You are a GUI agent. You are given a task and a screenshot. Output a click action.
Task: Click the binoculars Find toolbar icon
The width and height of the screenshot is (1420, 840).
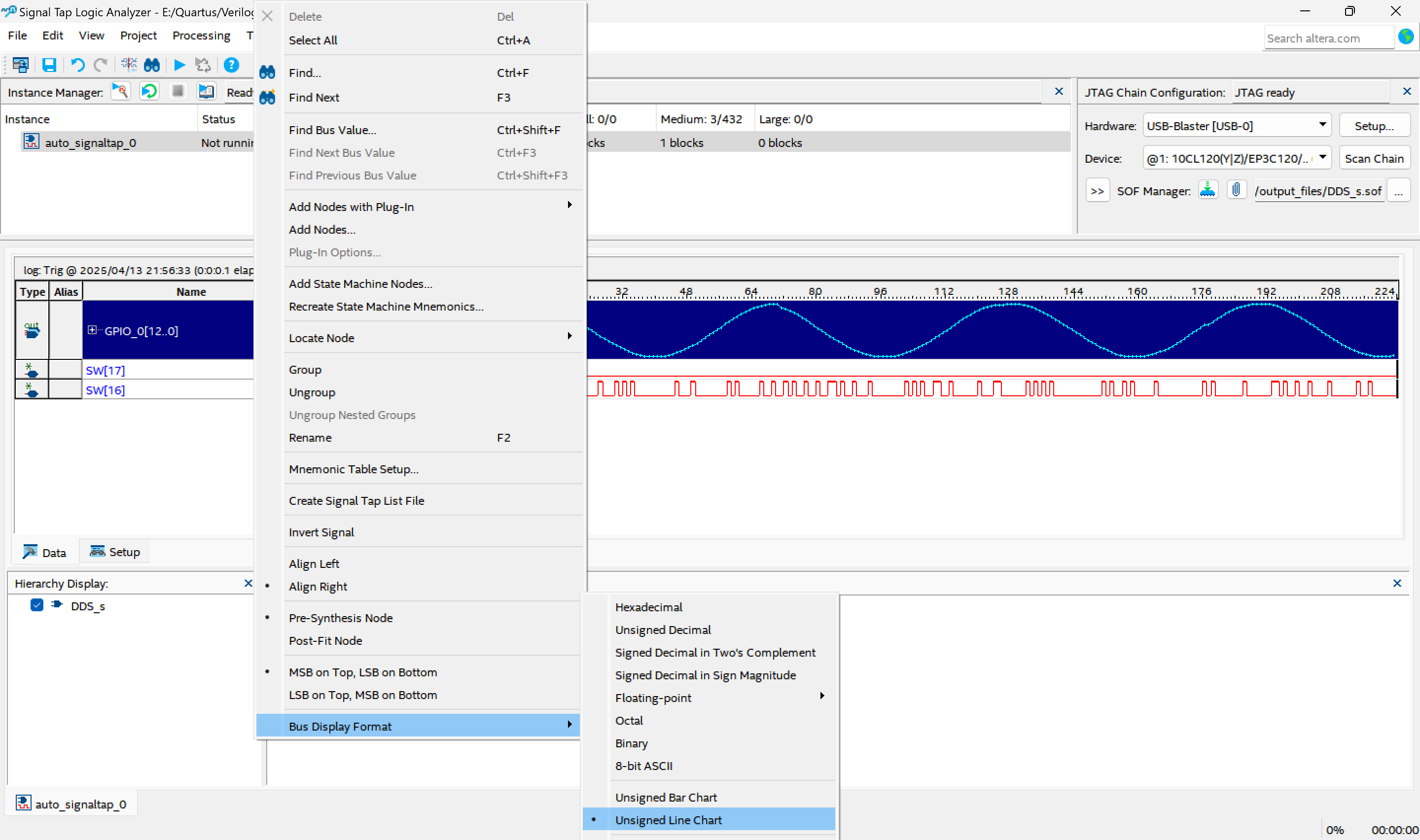[x=152, y=65]
